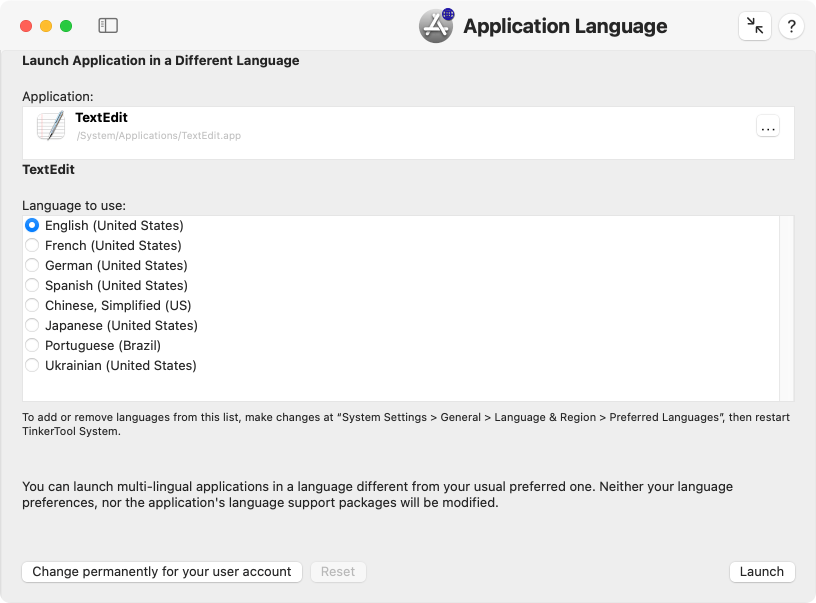Click the language list scrollbar track
816x603 pixels.
(x=786, y=308)
